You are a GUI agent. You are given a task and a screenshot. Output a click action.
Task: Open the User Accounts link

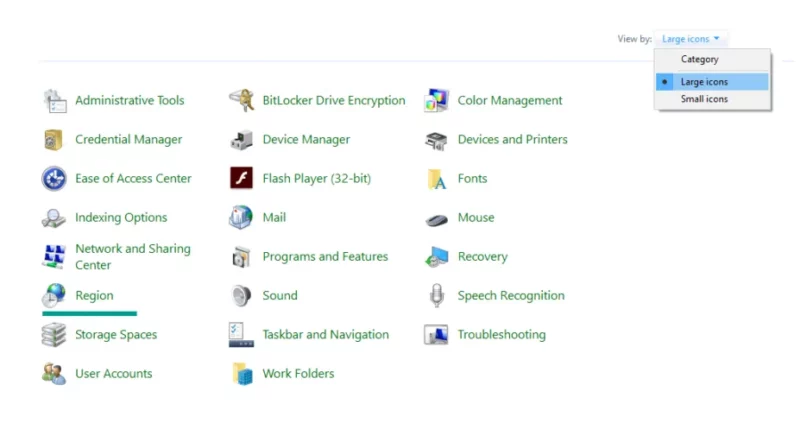coord(113,374)
